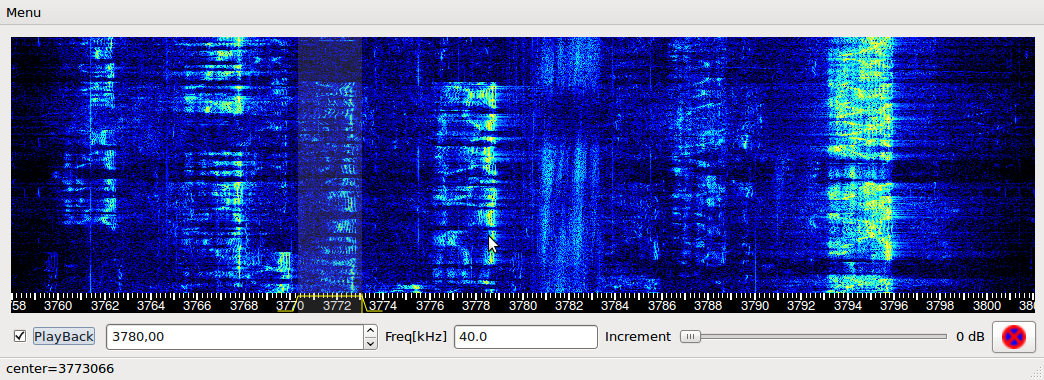
Task: Click the 3772 mark on the frequency scale
Action: (337, 305)
